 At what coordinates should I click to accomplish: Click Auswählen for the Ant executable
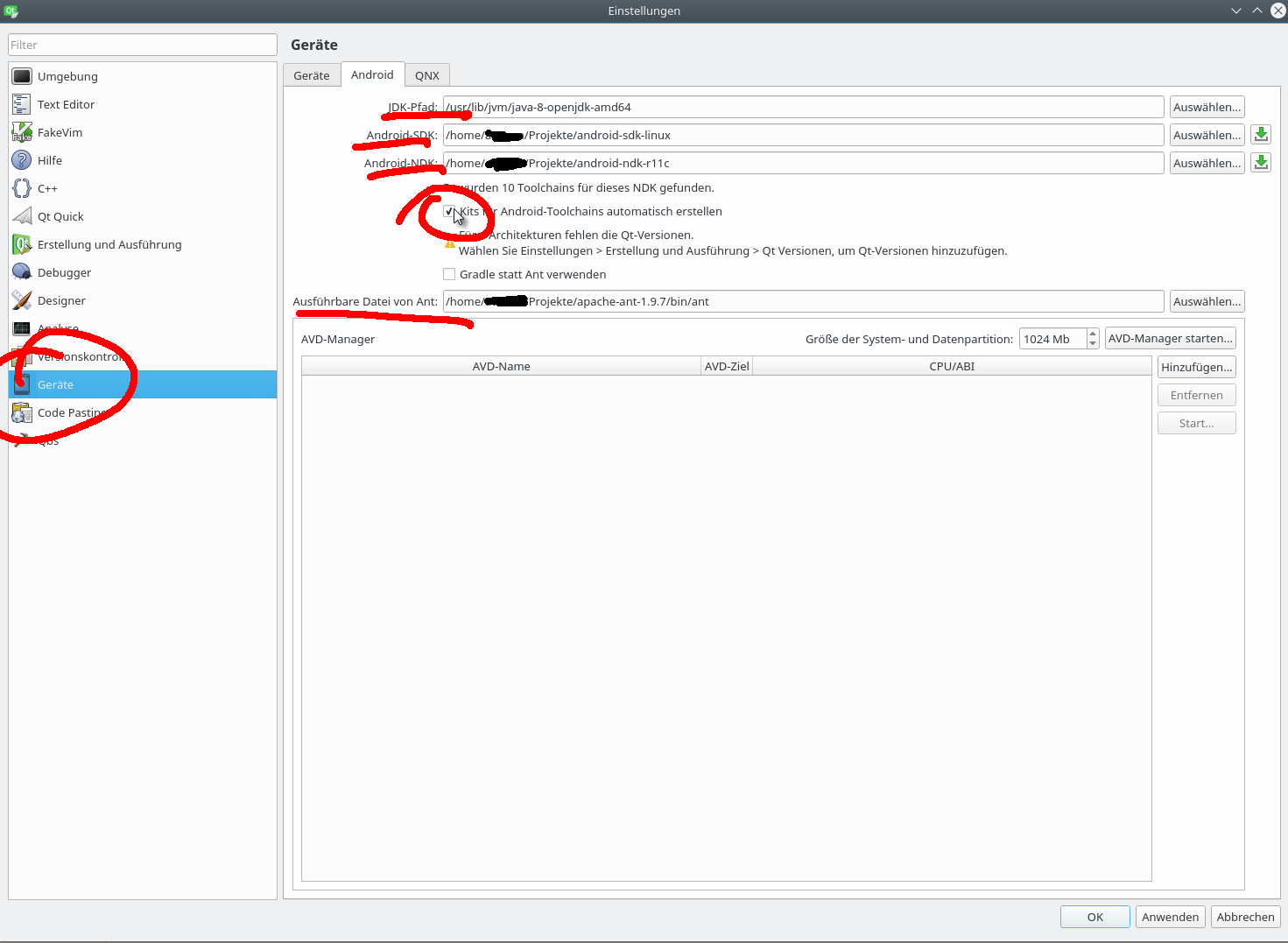click(x=1207, y=301)
